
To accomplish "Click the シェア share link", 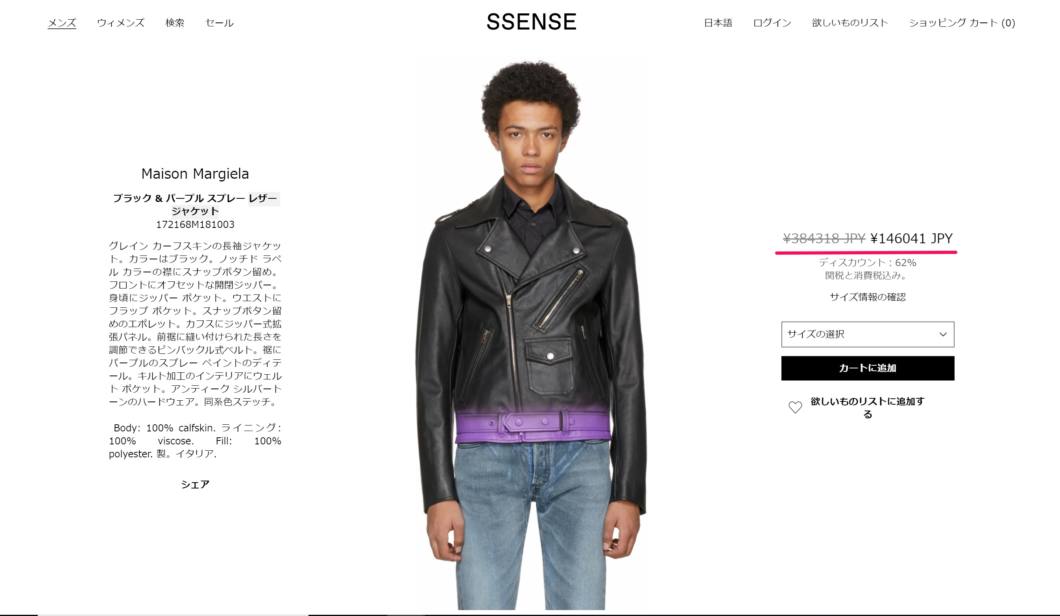I will (195, 484).
